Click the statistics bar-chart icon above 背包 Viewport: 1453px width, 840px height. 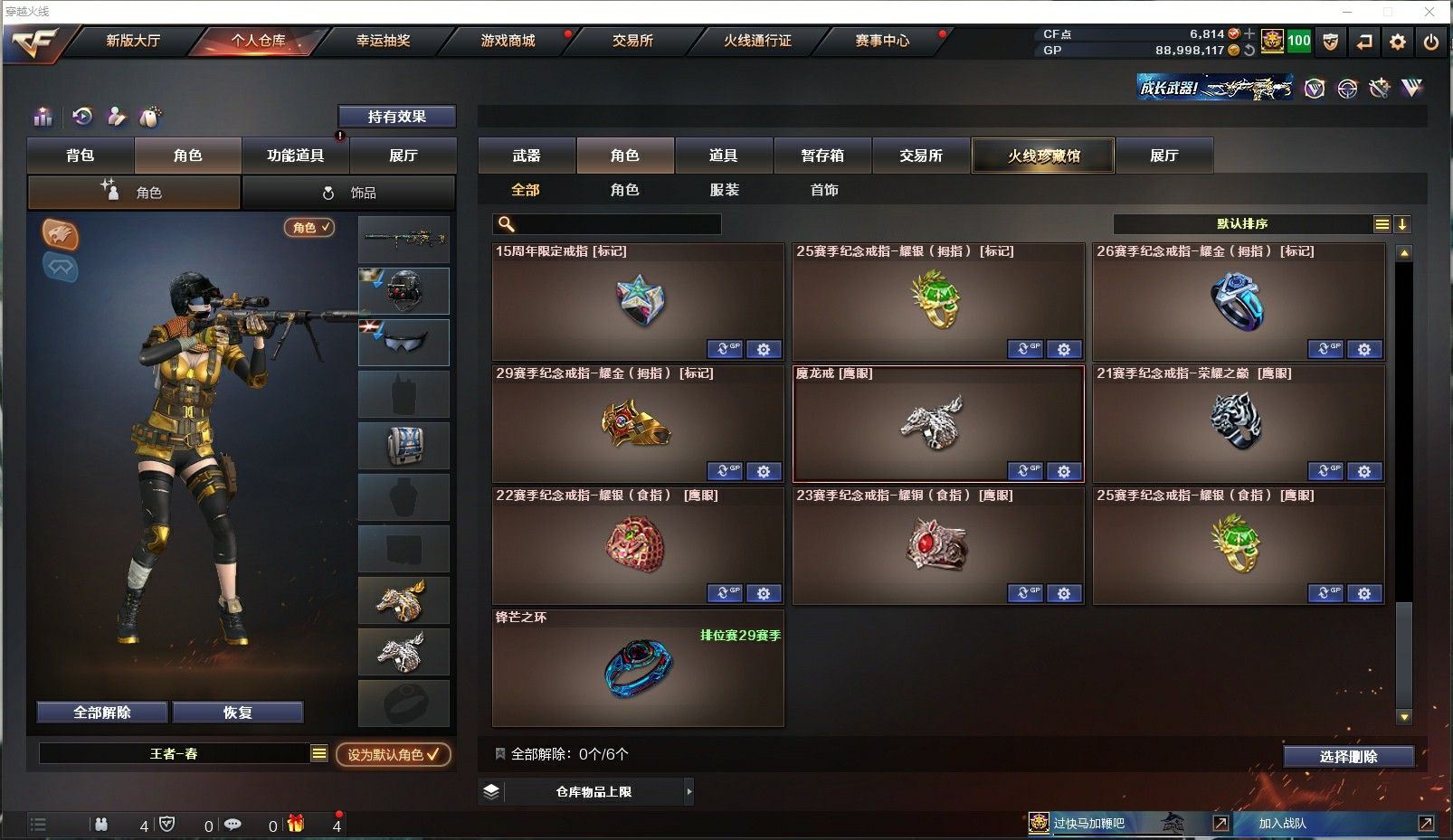[x=43, y=117]
